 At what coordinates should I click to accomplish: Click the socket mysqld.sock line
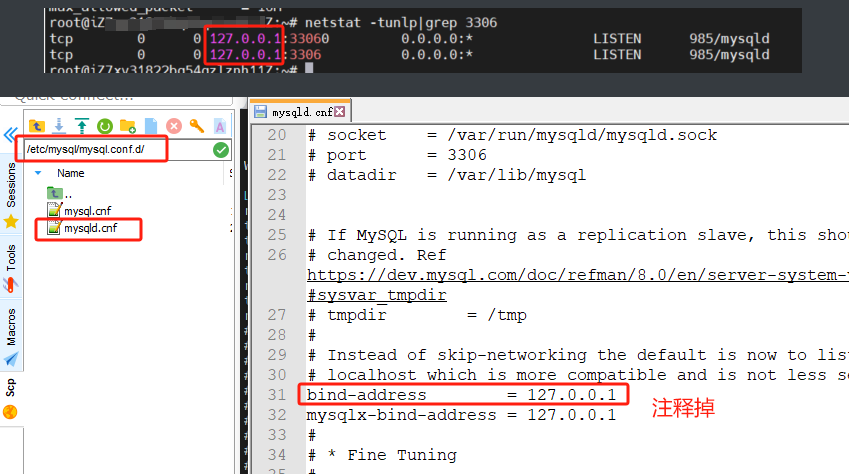512,135
